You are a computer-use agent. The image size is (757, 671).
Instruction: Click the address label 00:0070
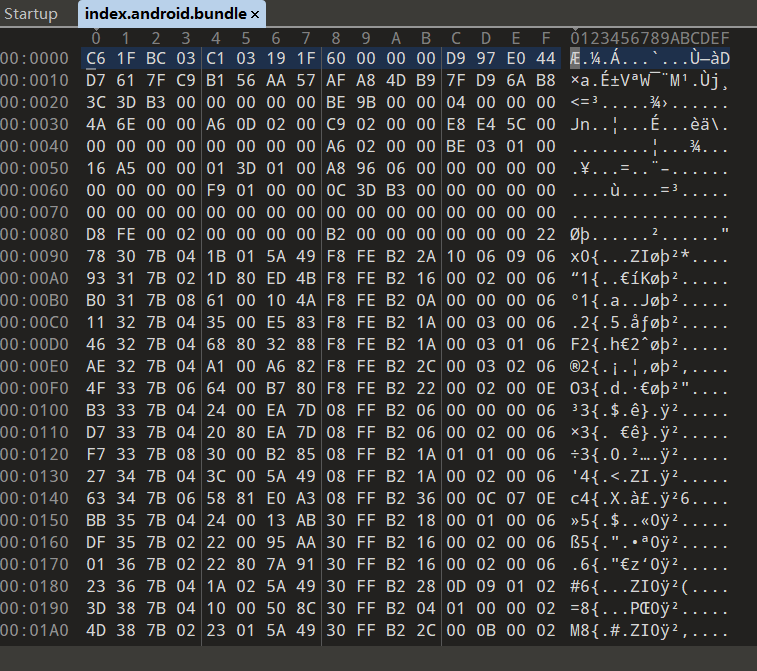click(x=34, y=212)
